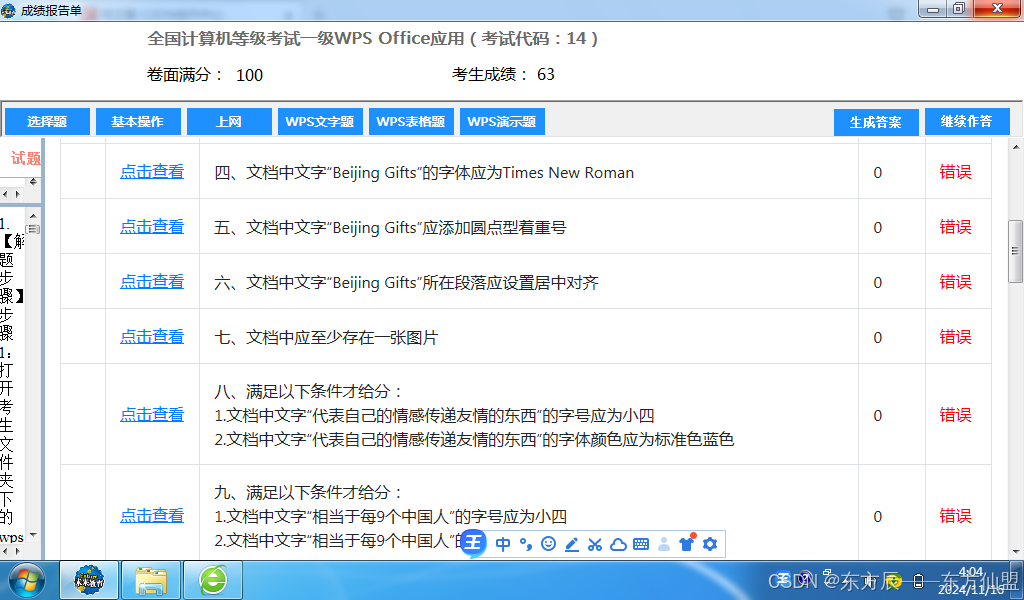Click the 生成答案 button

876,122
